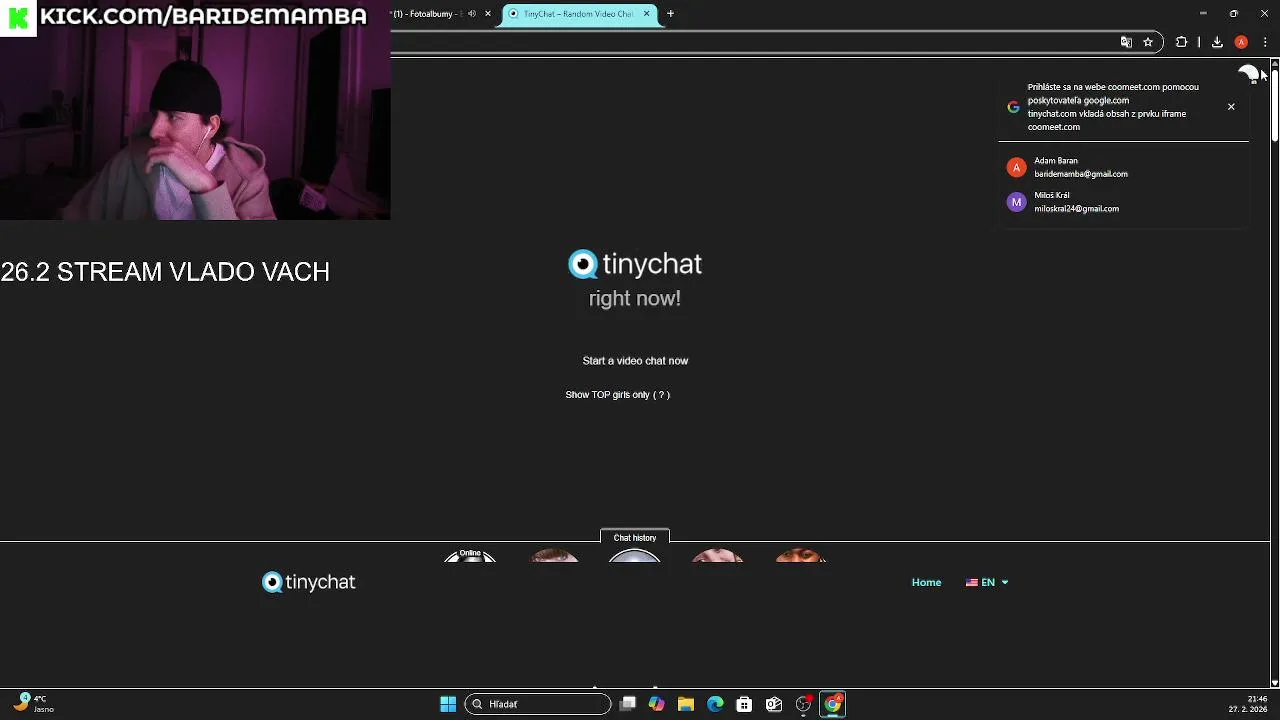Click the translate page icon in address bar
The image size is (1280, 720).
click(x=1126, y=42)
